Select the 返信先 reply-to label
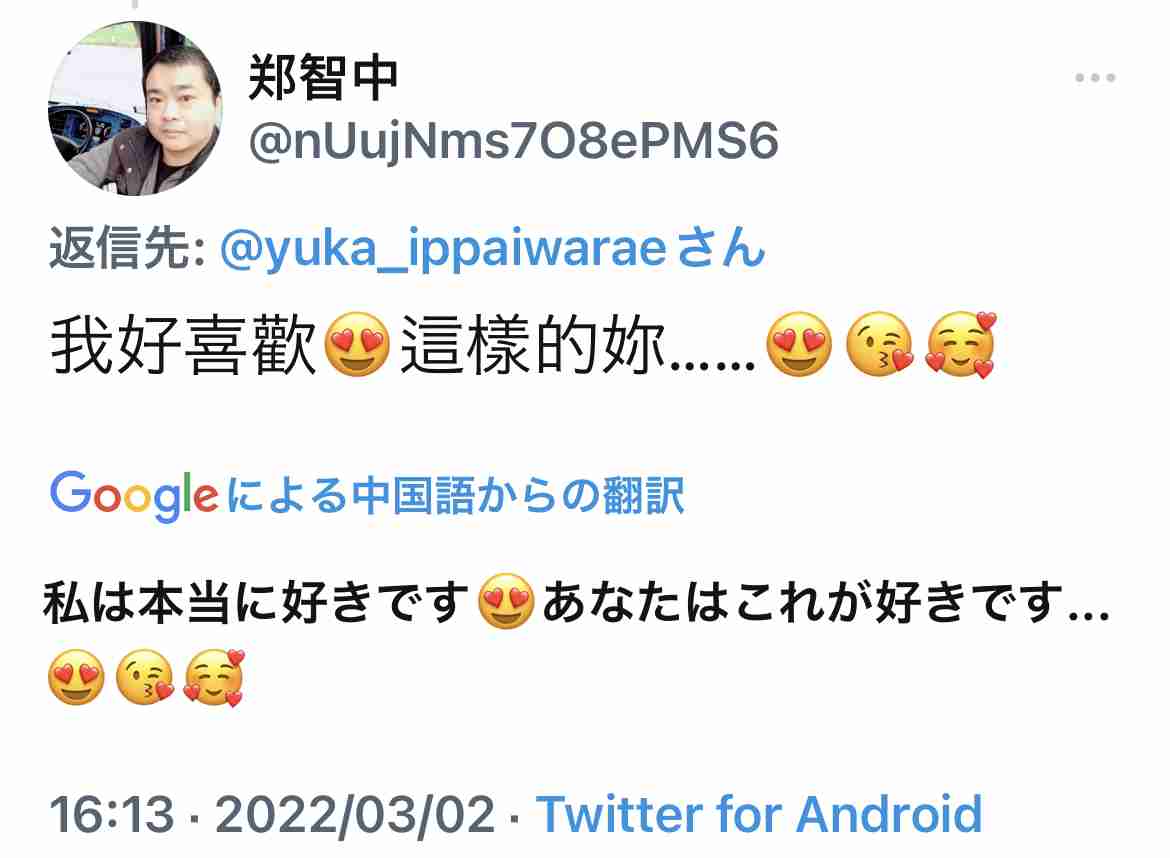Image resolution: width=1170 pixels, height=858 pixels. (x=127, y=248)
